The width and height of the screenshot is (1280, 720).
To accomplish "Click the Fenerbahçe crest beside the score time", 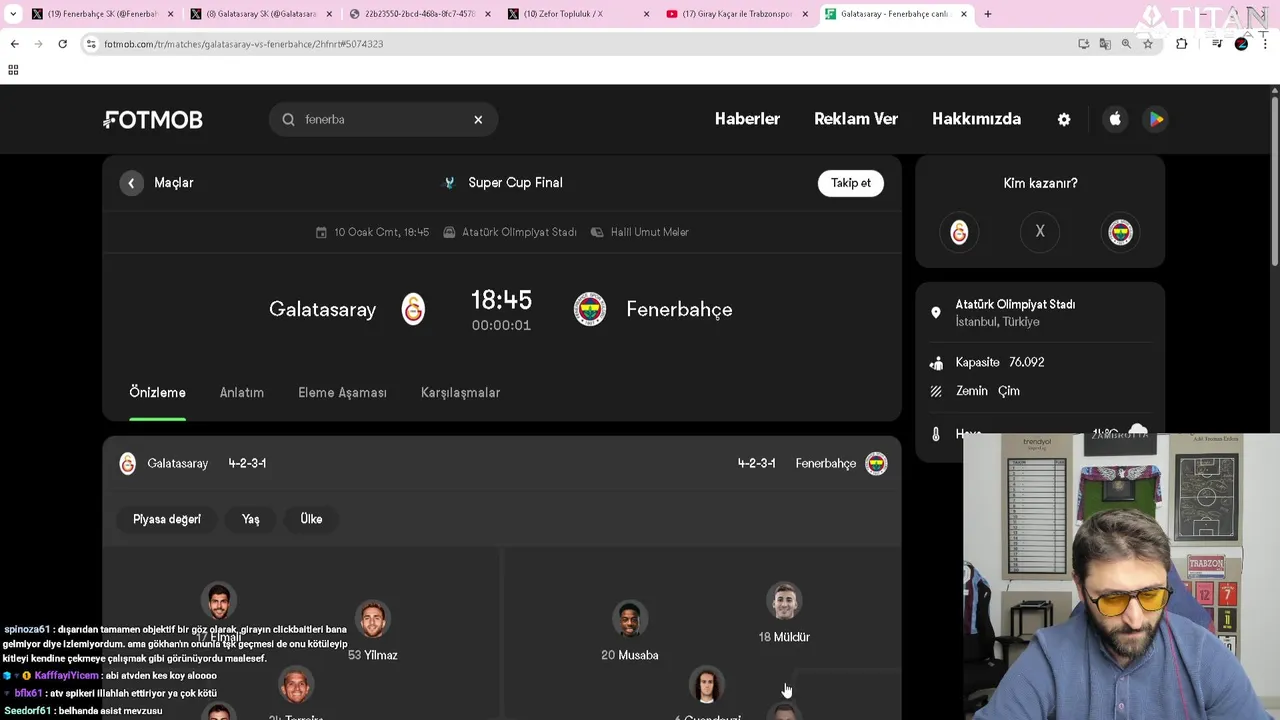I will pos(590,309).
